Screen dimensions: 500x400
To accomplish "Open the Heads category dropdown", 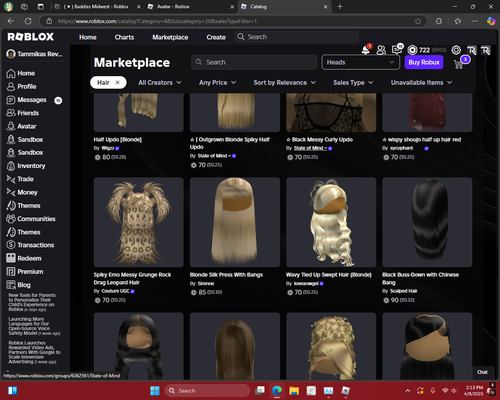I will [360, 62].
